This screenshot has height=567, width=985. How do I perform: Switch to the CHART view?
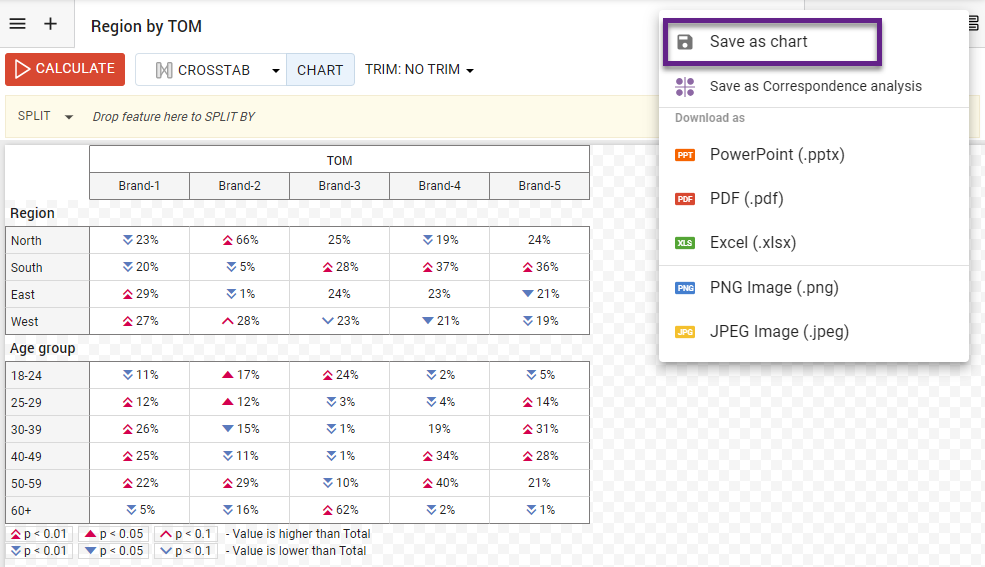coord(320,70)
